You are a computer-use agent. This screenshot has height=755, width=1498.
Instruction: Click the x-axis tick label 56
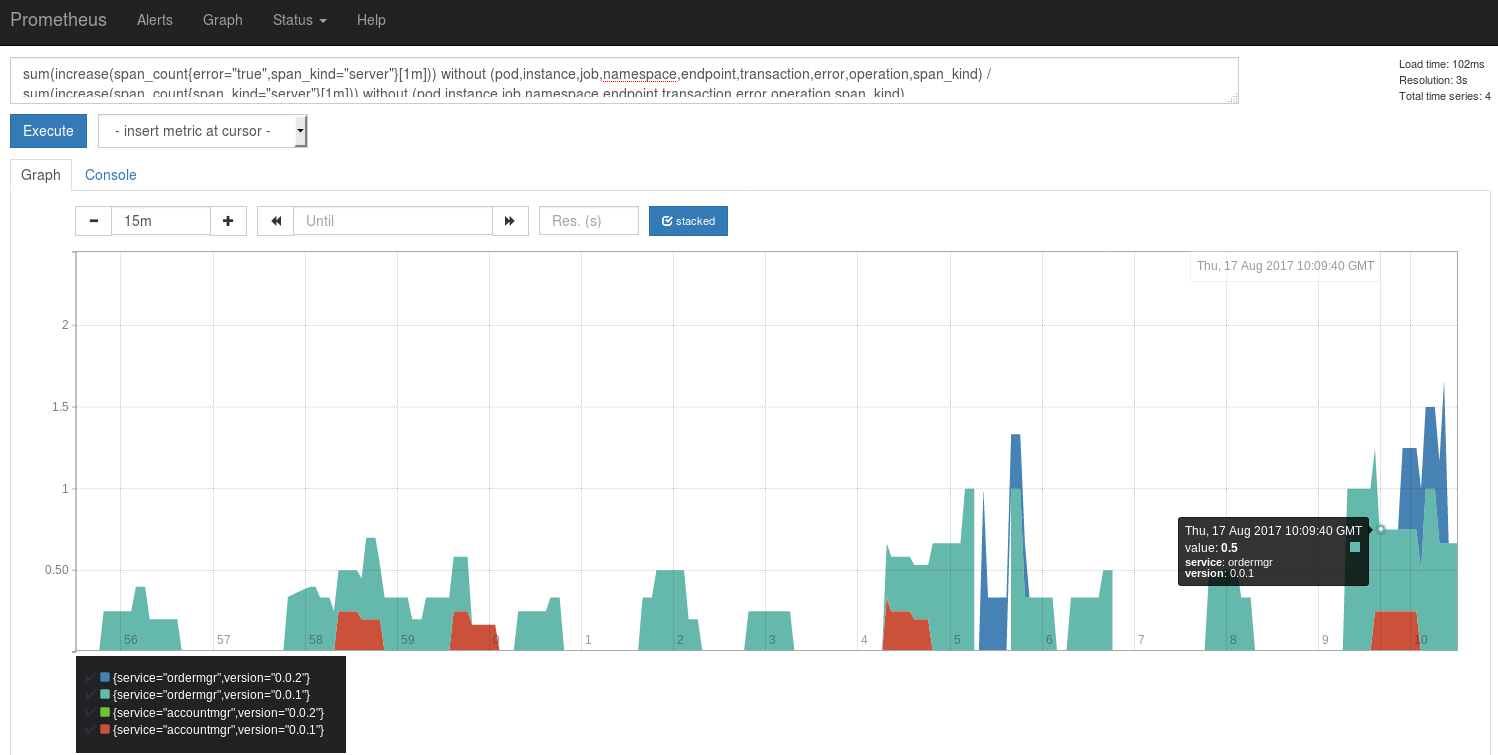[130, 639]
